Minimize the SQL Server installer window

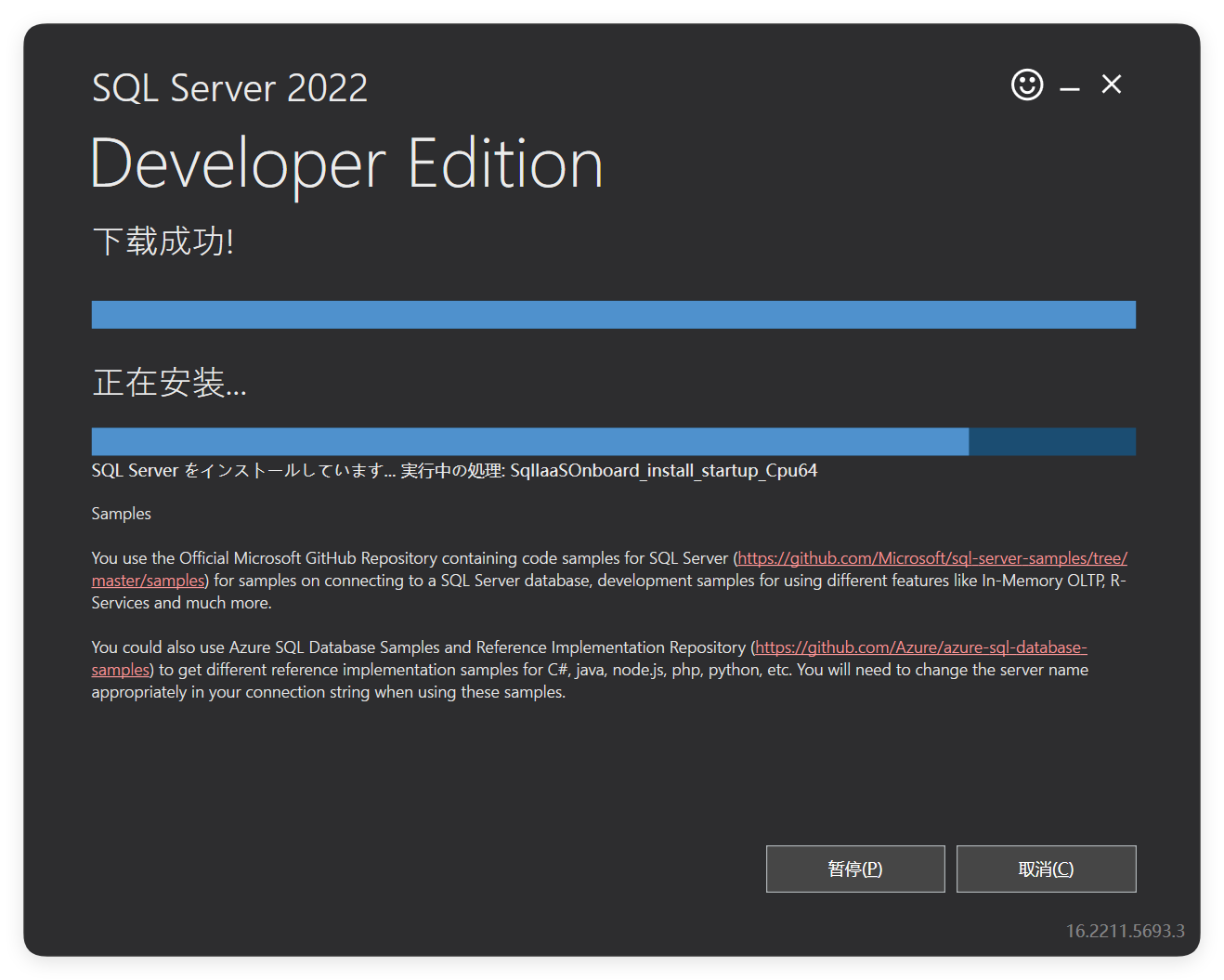[1070, 89]
